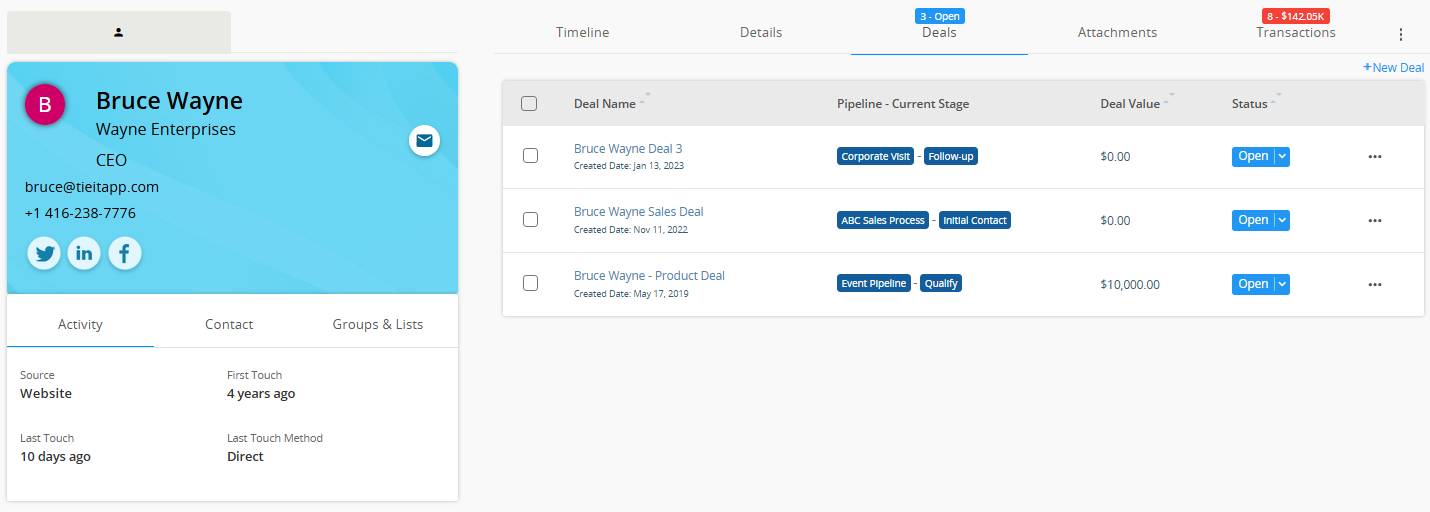Click 'Created Date: May 17, 2019' text
The width and height of the screenshot is (1430, 512).
(631, 294)
